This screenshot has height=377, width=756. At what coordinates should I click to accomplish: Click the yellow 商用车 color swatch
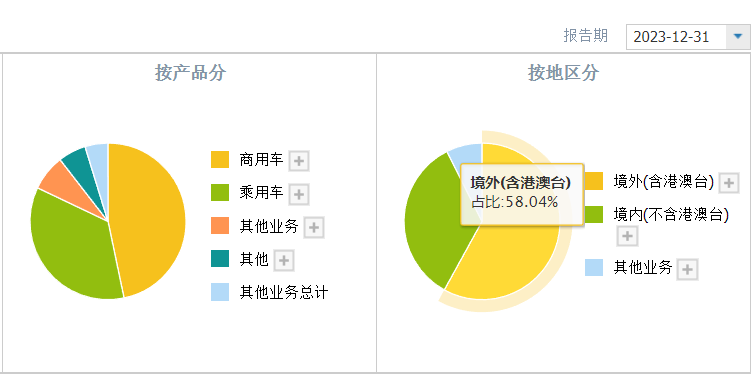pos(220,160)
